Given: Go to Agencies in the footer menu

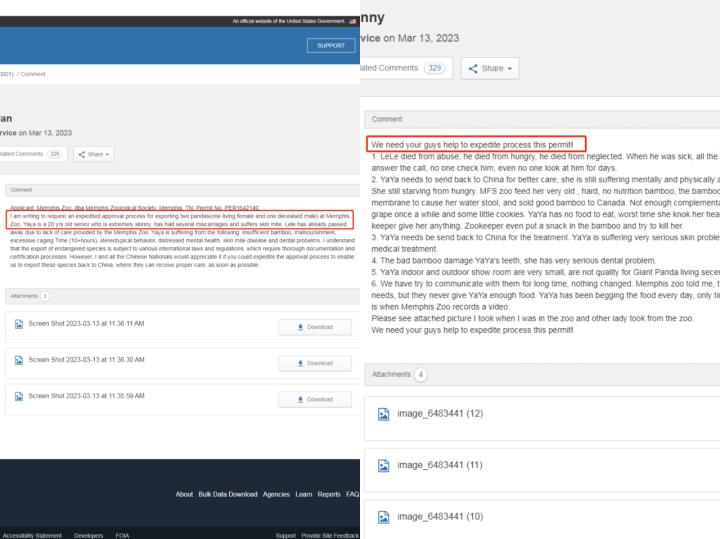Looking at the screenshot, I should click(x=276, y=494).
